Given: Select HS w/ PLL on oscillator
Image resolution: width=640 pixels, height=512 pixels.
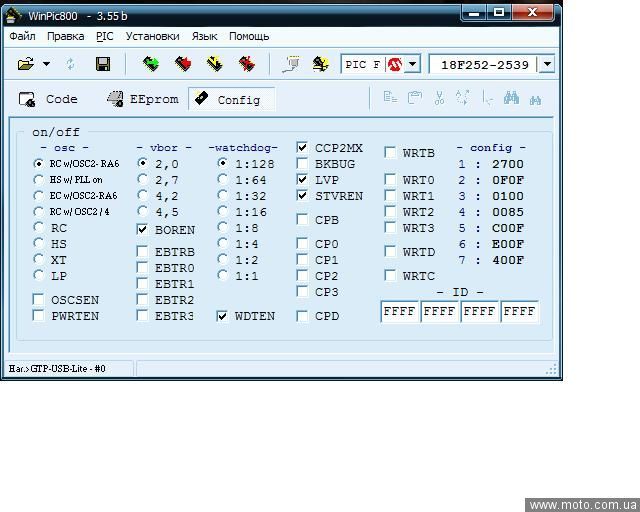Looking at the screenshot, I should tap(39, 180).
